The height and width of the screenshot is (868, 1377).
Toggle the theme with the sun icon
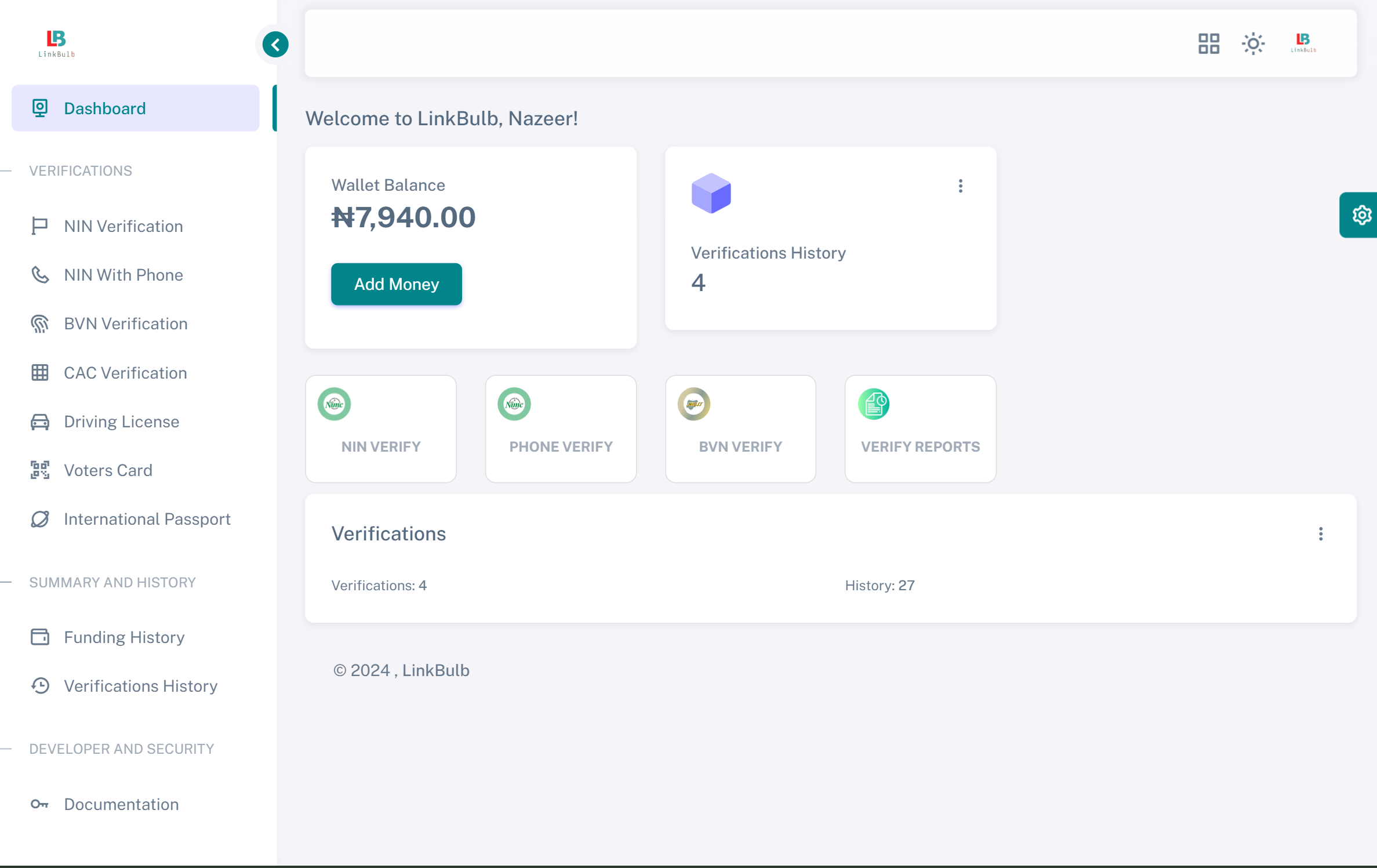coord(1254,43)
